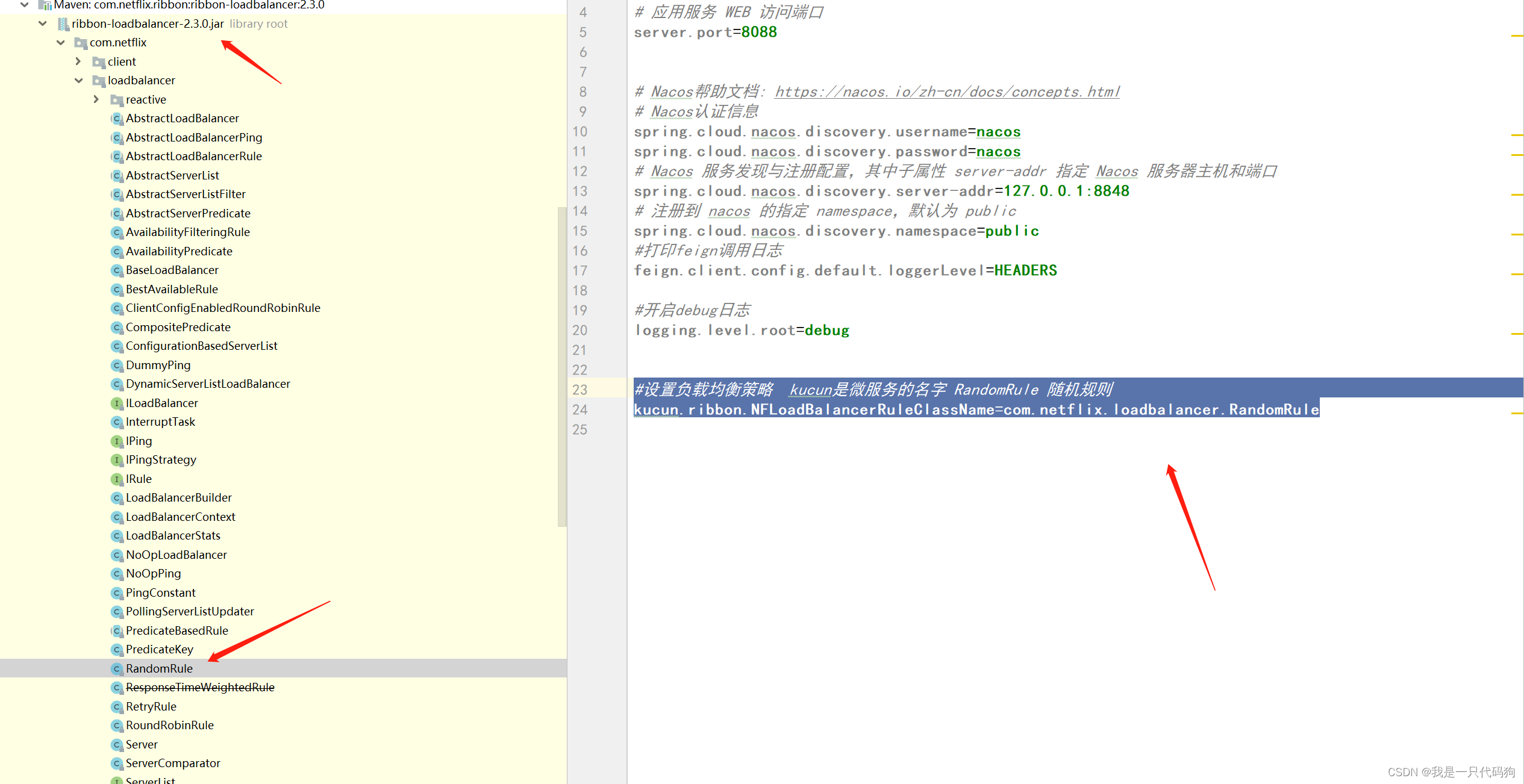This screenshot has width=1524, height=784.
Task: Collapse the loadbalancer package node
Action: click(x=79, y=80)
